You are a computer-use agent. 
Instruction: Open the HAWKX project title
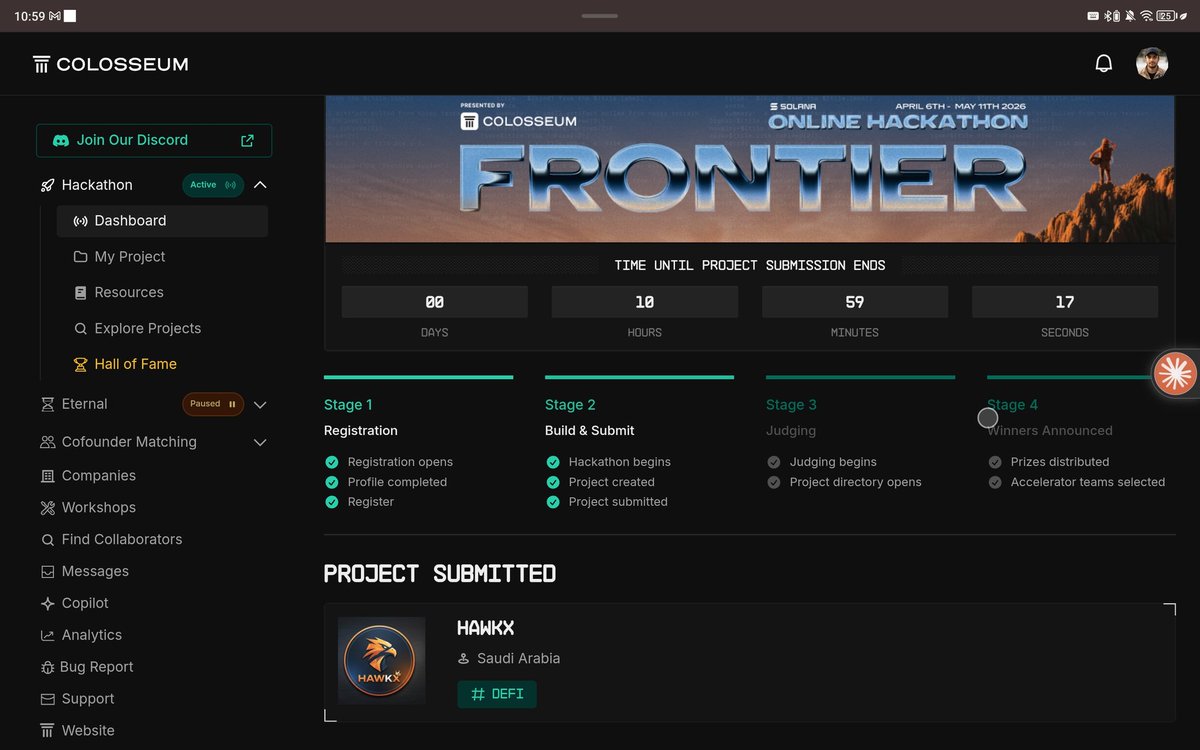point(485,628)
